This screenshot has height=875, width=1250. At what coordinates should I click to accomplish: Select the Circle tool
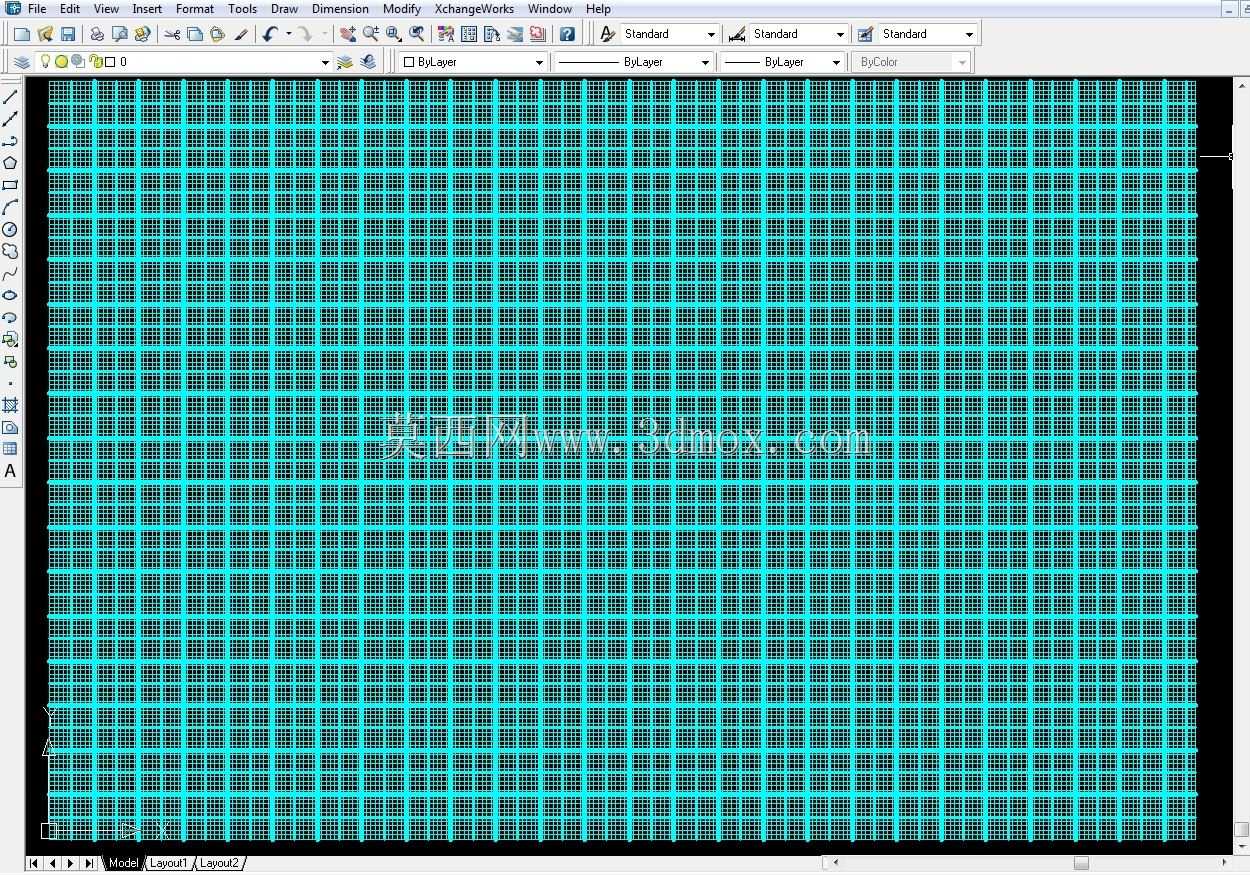[10, 229]
